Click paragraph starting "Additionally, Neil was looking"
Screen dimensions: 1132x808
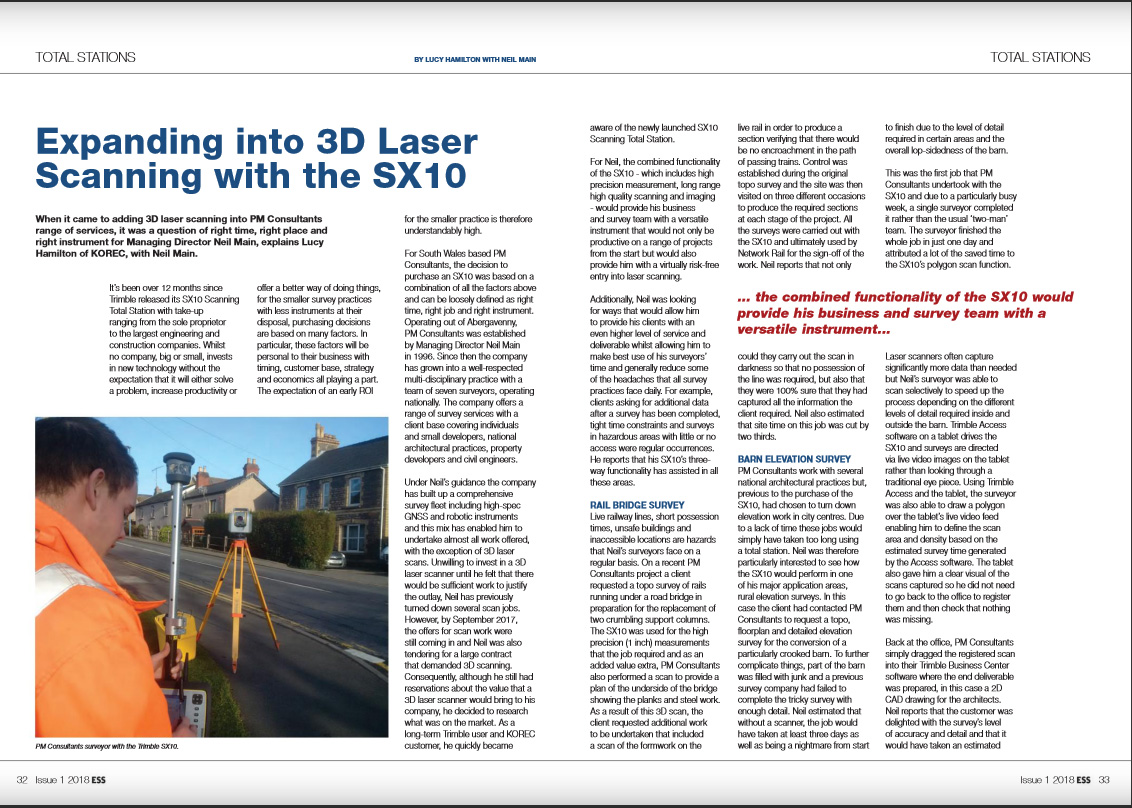[x=655, y=391]
